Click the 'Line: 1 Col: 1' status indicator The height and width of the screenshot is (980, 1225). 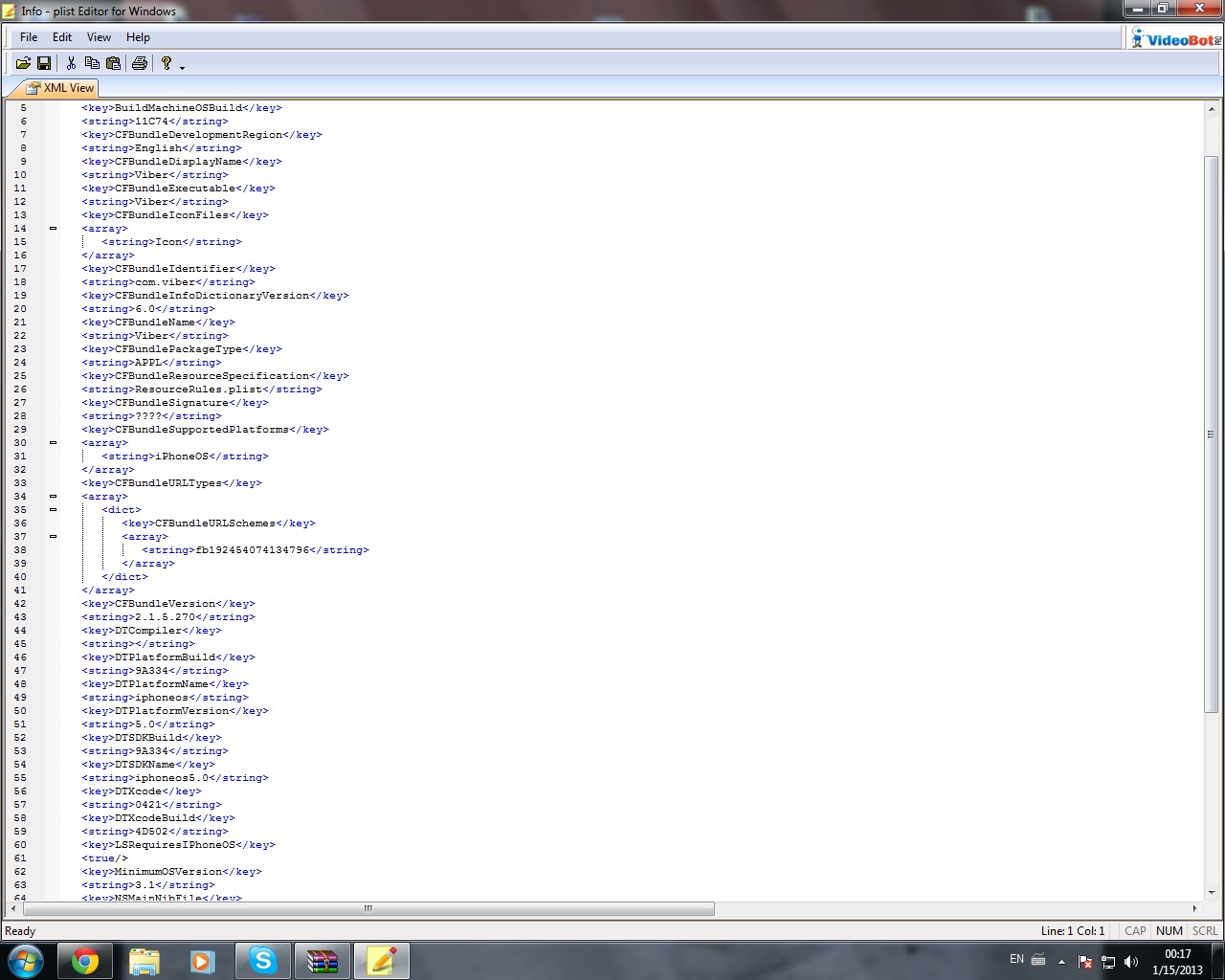[1073, 931]
